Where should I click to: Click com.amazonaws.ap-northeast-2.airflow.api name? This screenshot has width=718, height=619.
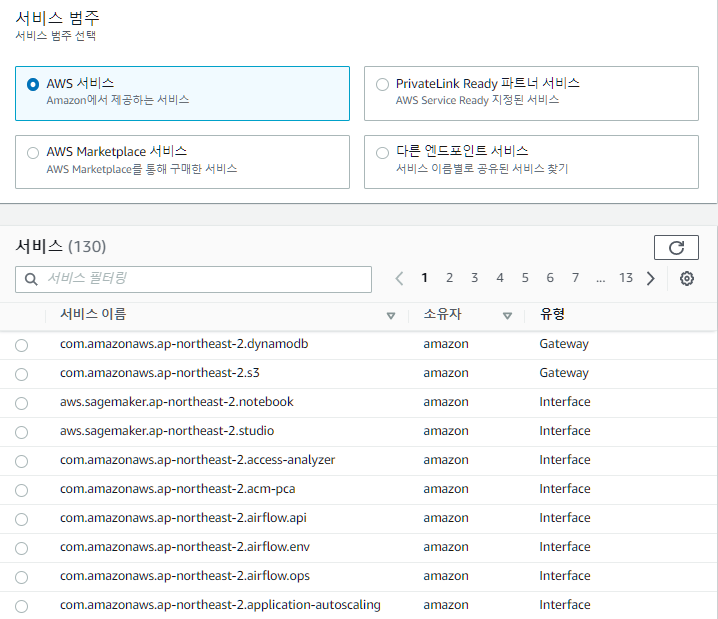tap(183, 518)
